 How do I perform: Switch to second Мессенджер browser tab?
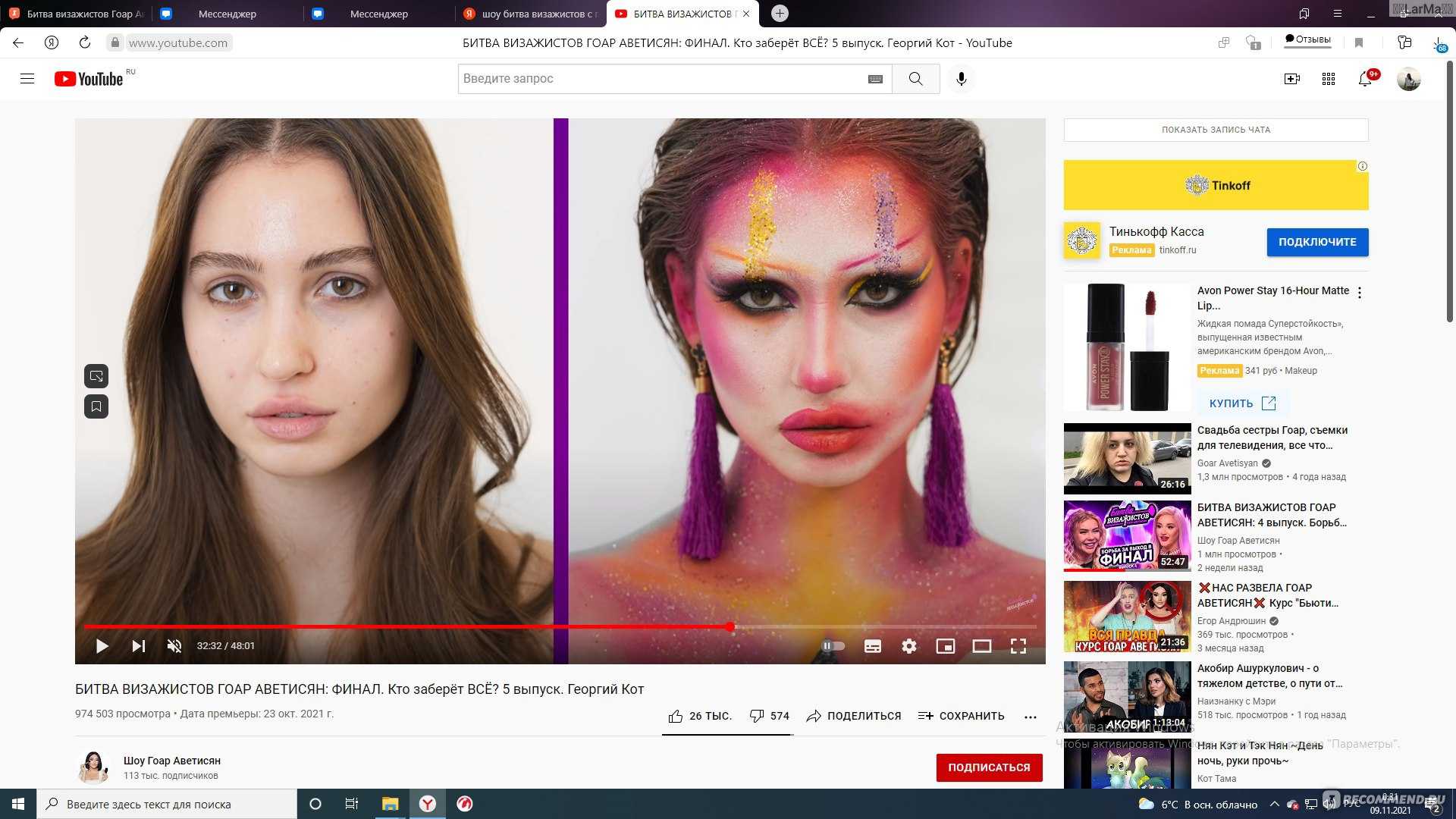pos(379,14)
